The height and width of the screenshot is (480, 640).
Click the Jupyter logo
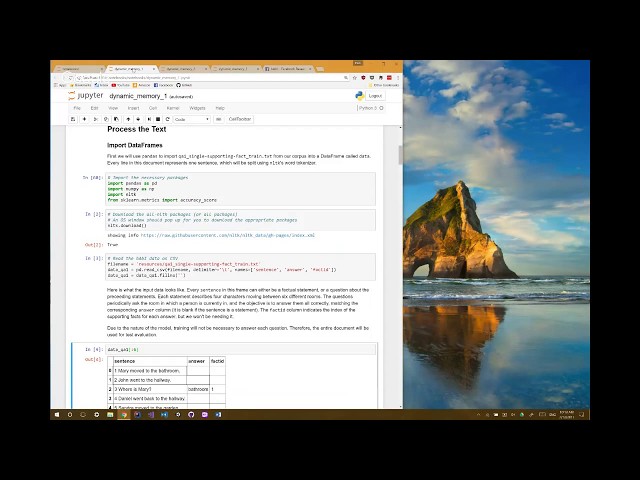pyautogui.click(x=86, y=96)
